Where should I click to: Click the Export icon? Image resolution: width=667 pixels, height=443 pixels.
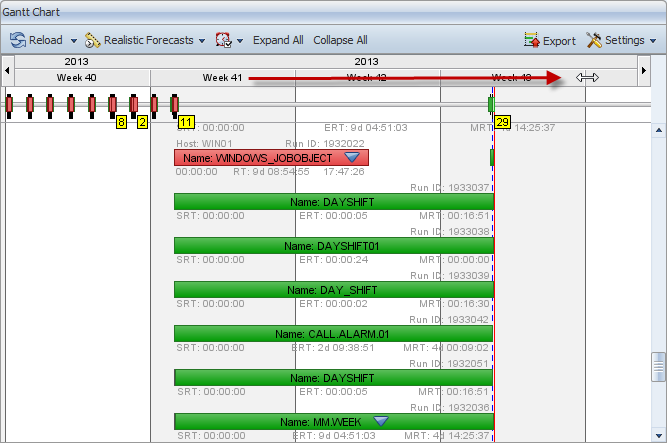click(x=531, y=41)
